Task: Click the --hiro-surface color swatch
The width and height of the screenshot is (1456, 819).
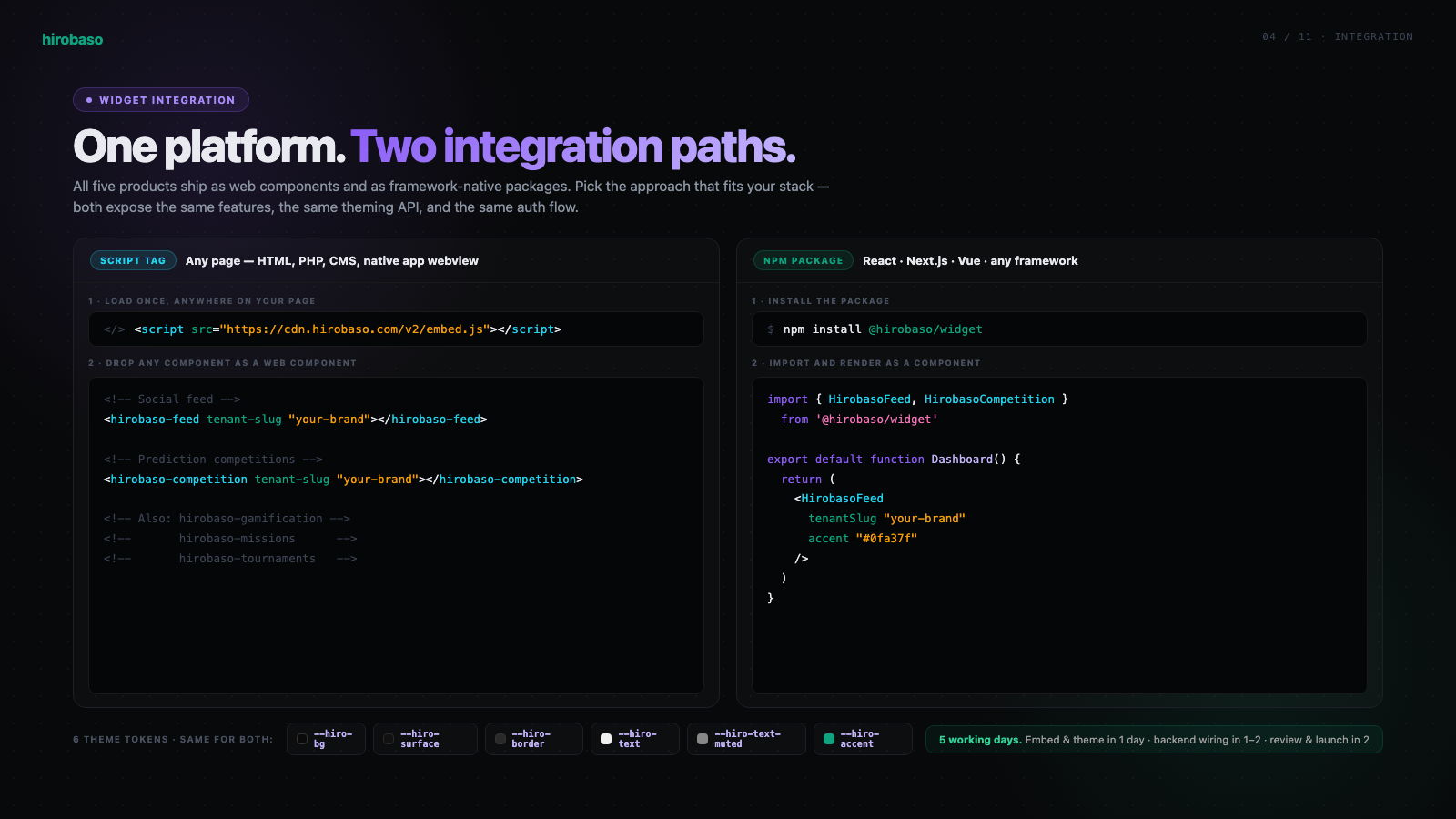Action: pos(389,739)
